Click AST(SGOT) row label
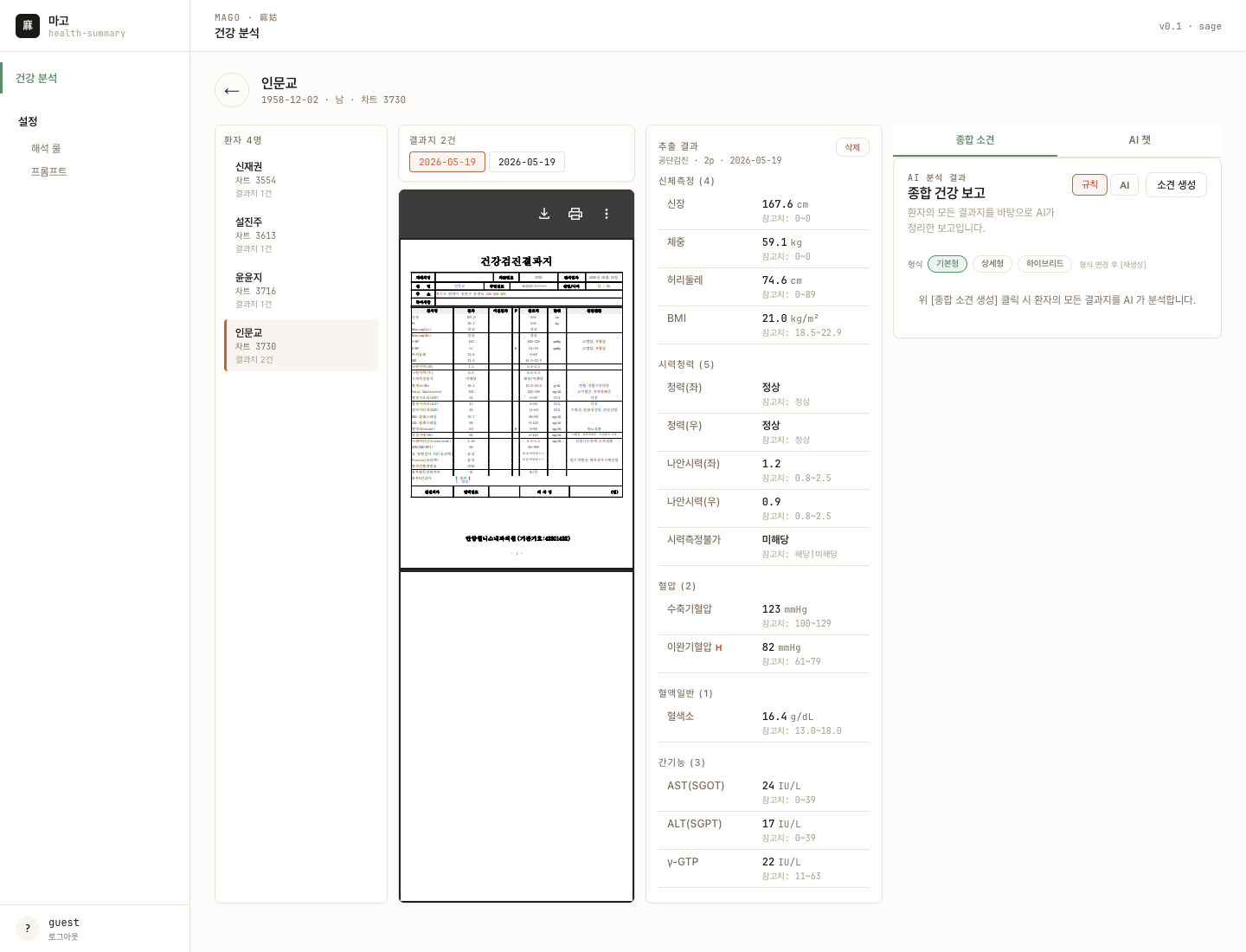The width and height of the screenshot is (1246, 952). 696,786
